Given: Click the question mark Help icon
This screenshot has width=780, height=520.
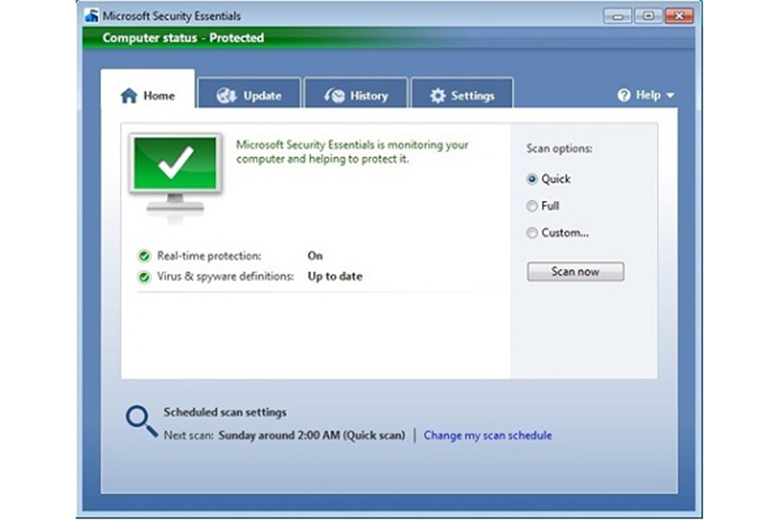Looking at the screenshot, I should (624, 95).
